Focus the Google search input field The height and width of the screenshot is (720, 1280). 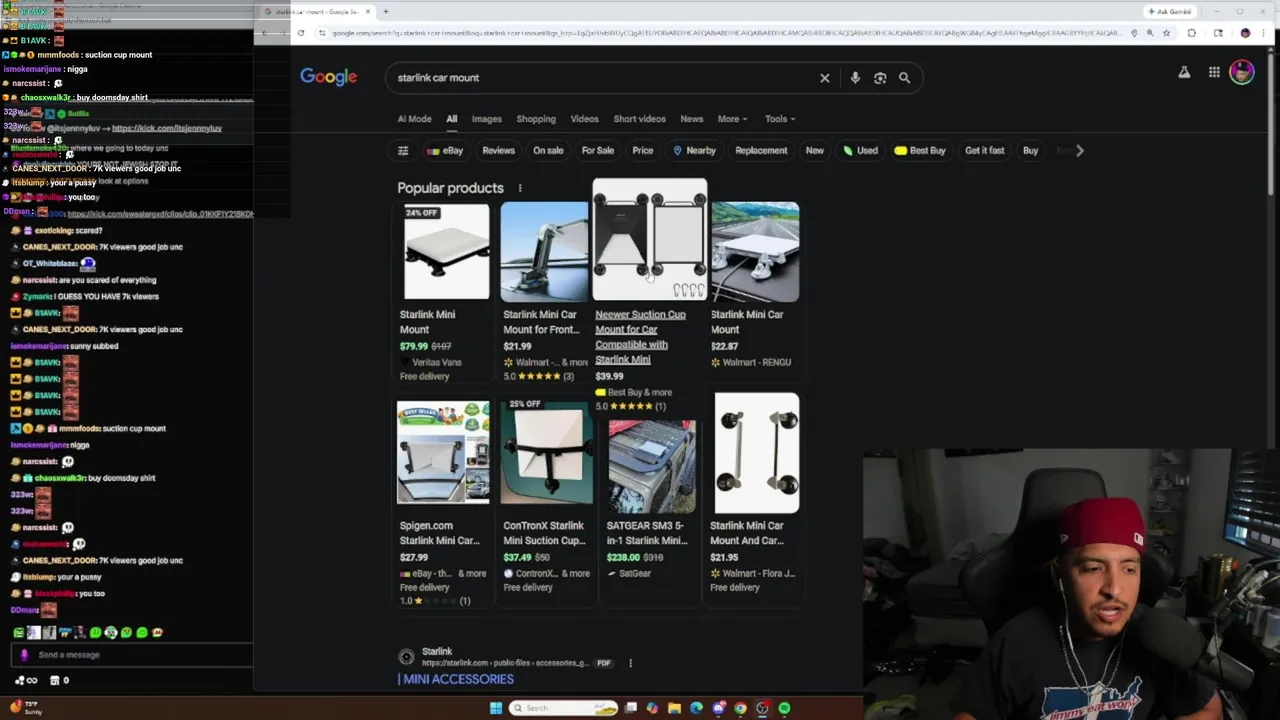600,78
